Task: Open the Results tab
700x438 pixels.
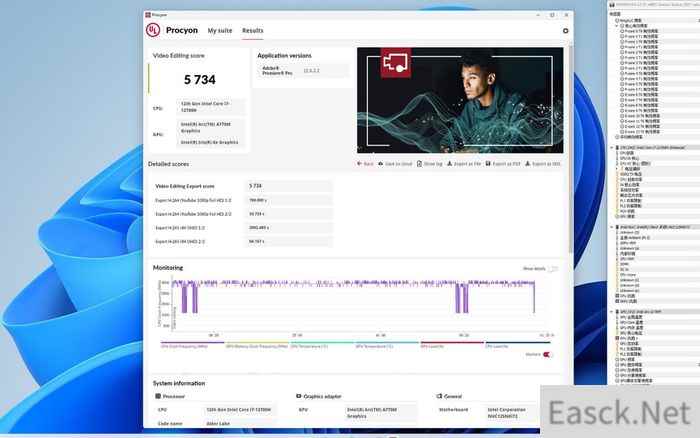Action: click(x=253, y=31)
